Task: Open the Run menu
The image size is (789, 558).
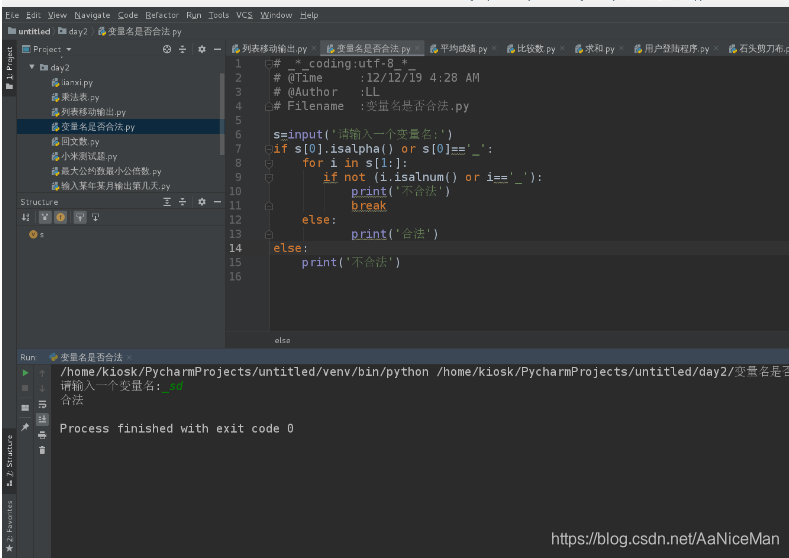Action: [x=194, y=15]
